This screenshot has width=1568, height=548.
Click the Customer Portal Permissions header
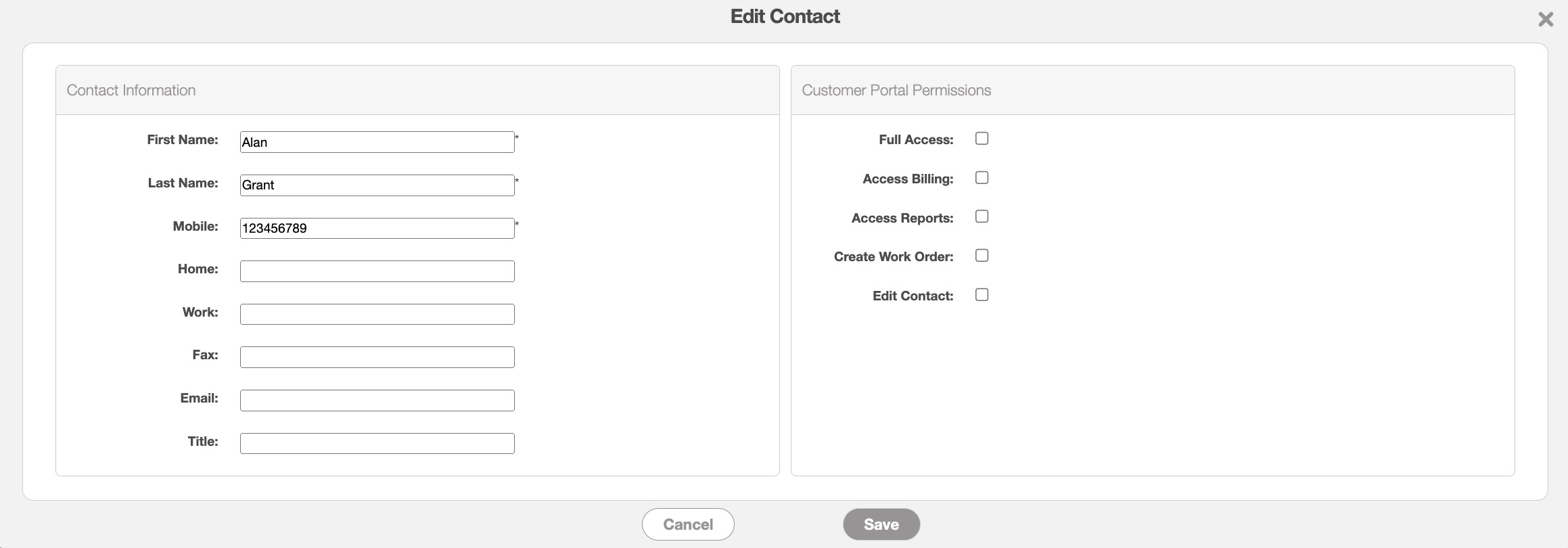point(896,91)
